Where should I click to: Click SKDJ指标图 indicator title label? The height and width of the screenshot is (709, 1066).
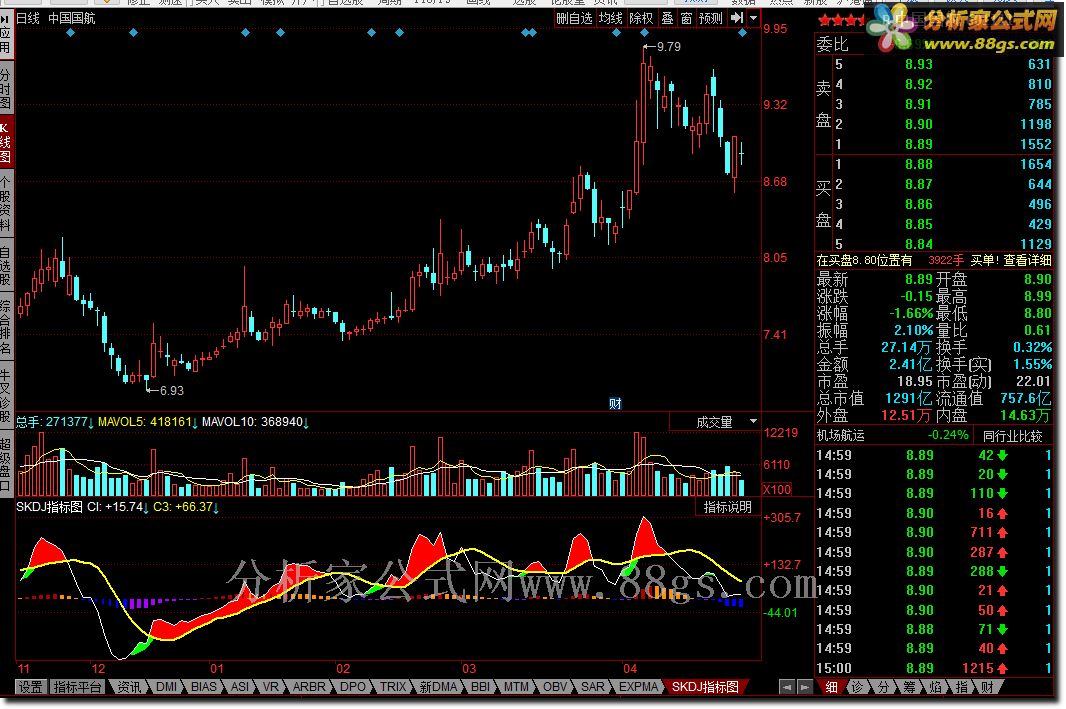click(49, 507)
